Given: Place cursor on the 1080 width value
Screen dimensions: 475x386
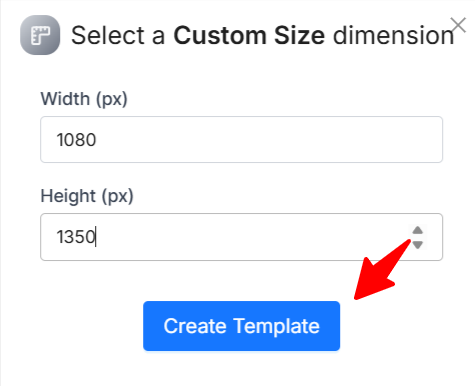Looking at the screenshot, I should point(76,140).
